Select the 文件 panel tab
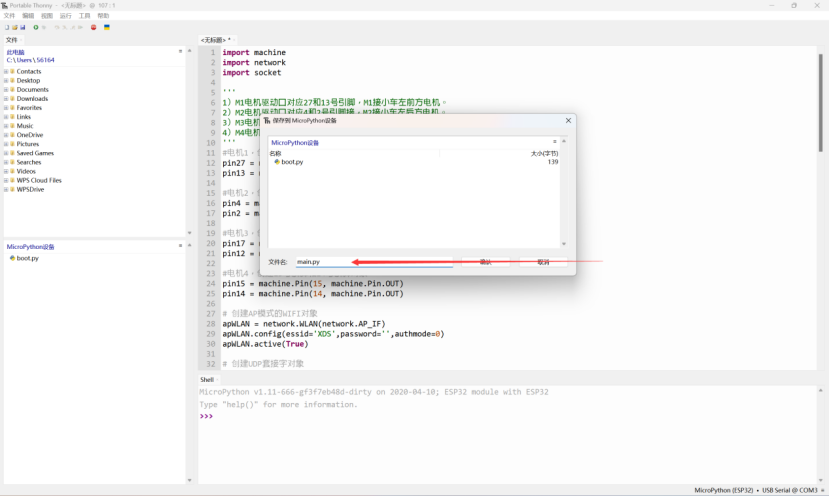 12,40
